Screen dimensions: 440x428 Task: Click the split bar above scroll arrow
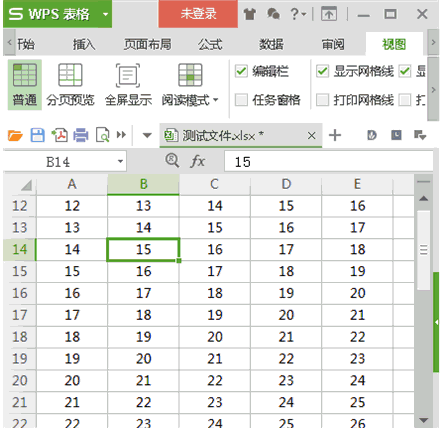[x=424, y=182]
